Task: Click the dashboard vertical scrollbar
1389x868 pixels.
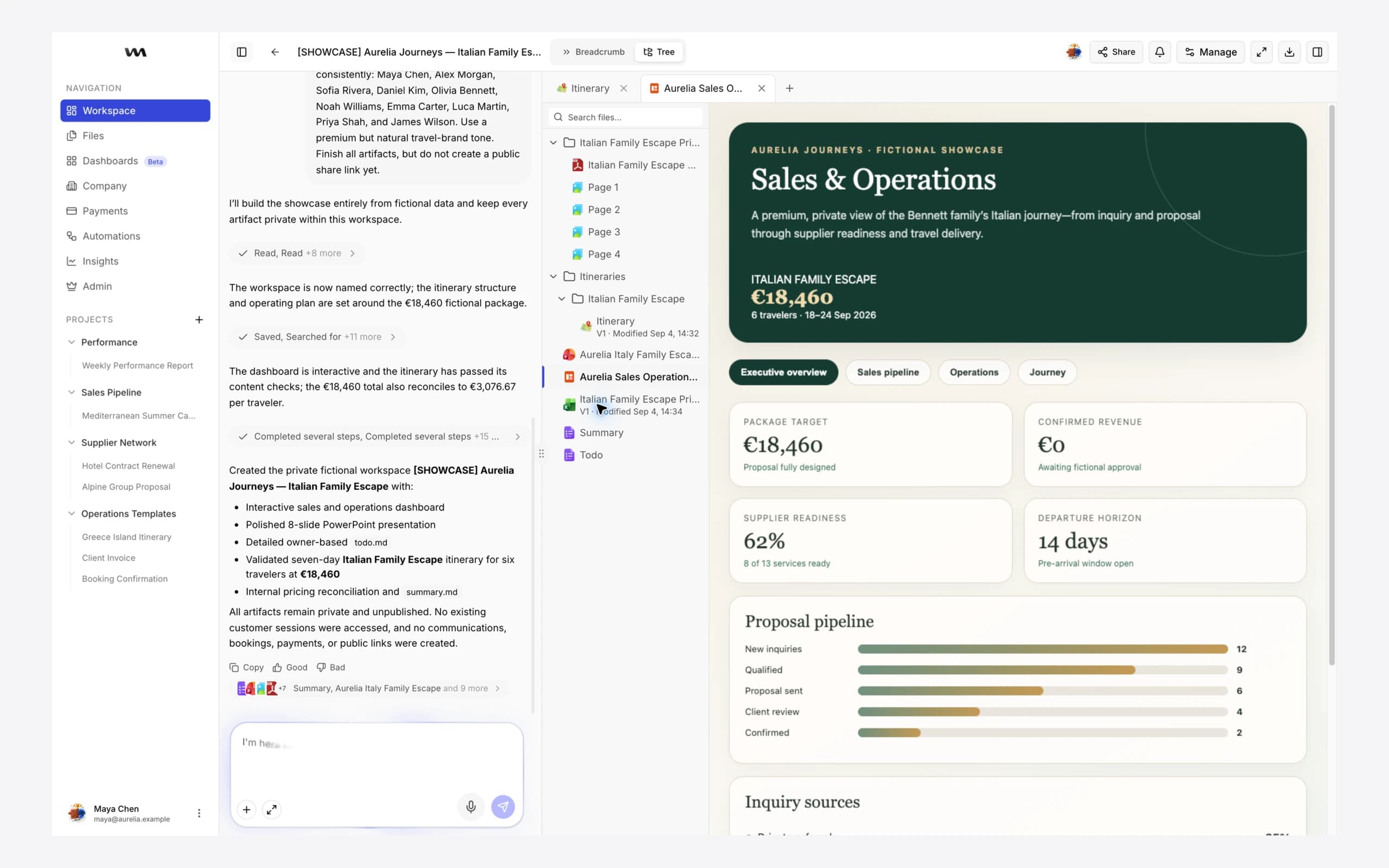Action: [1331, 385]
